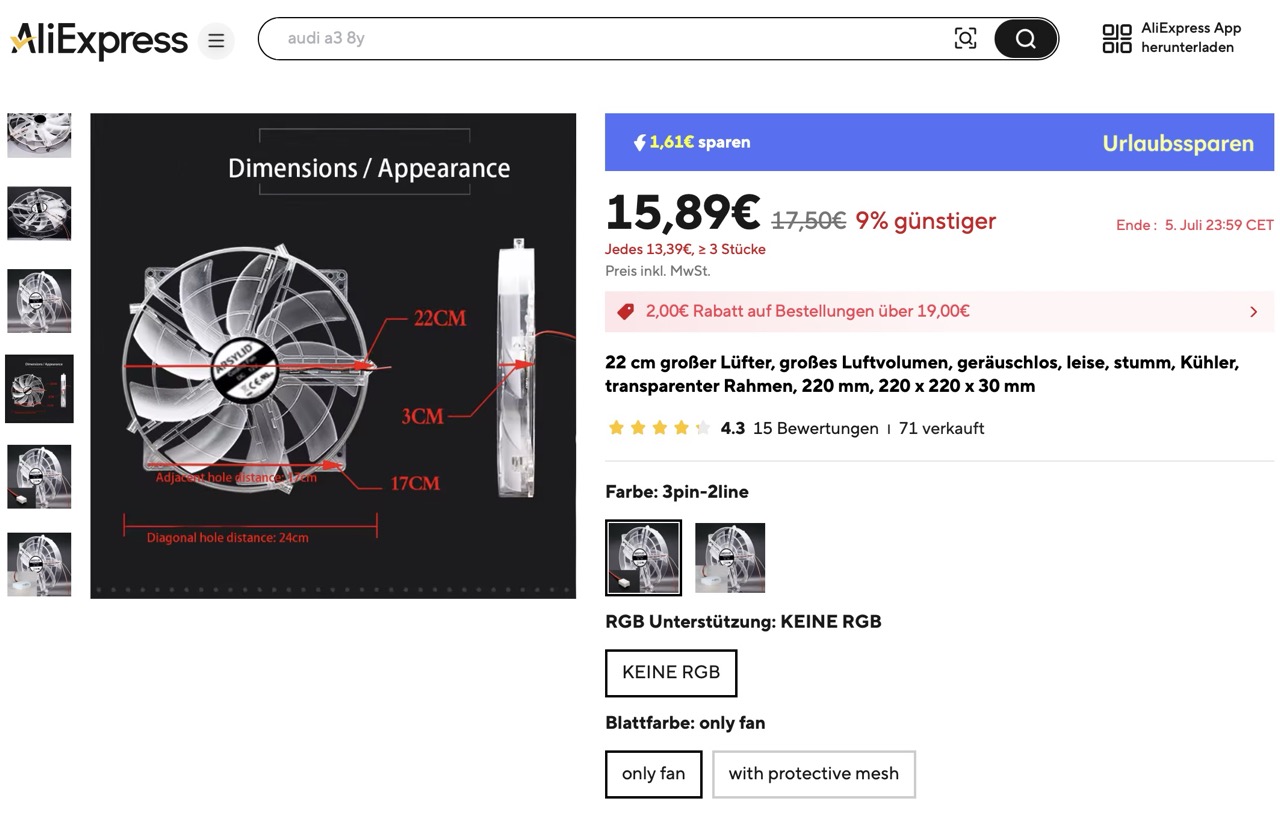Click the red coupon tag icon
Image resolution: width=1280 pixels, height=815 pixels.
(626, 311)
